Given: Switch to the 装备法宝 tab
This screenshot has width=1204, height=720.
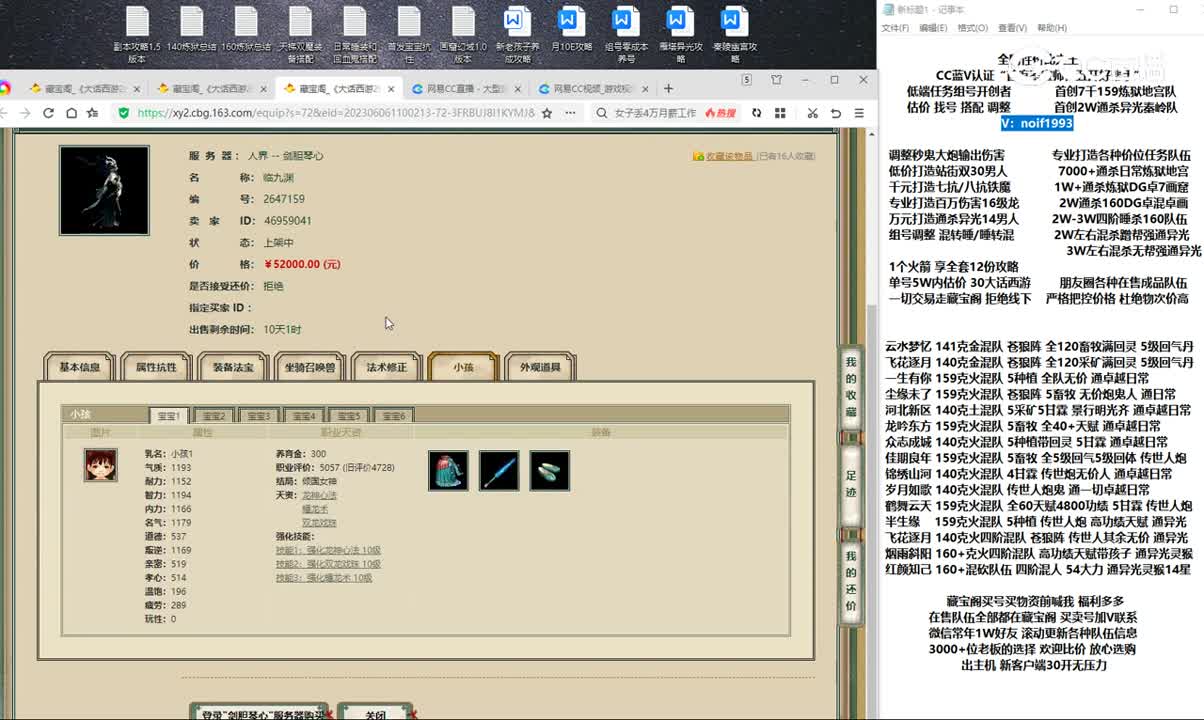Looking at the screenshot, I should [233, 367].
